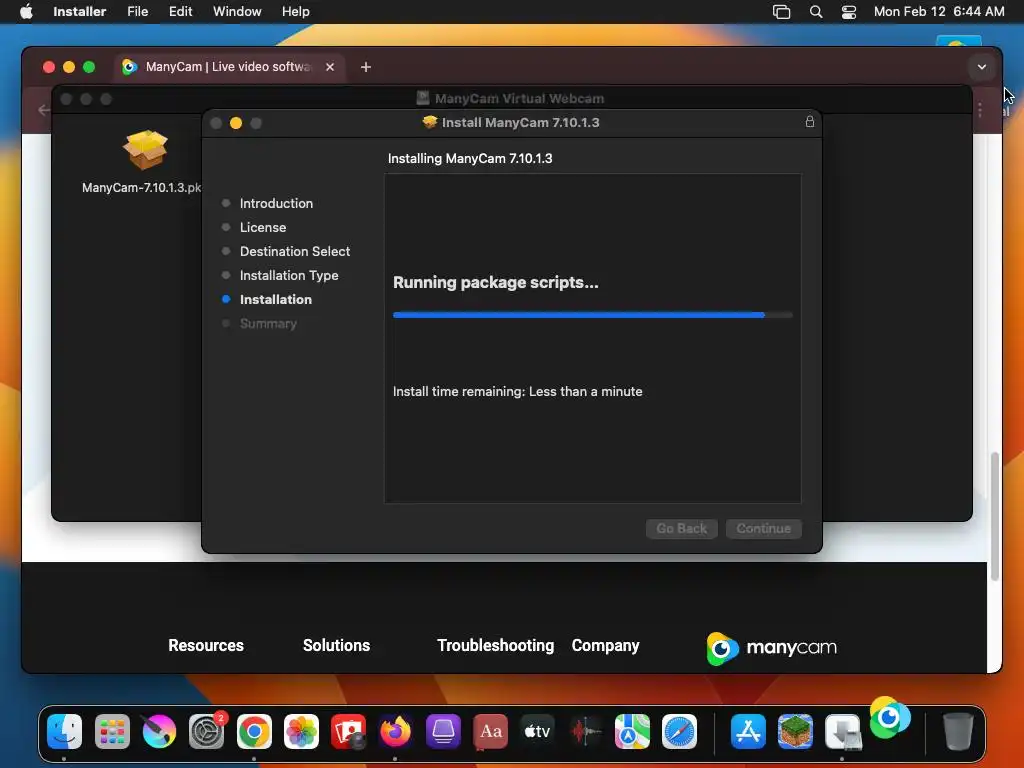Open ManyCam icon in the dock

(x=889, y=718)
